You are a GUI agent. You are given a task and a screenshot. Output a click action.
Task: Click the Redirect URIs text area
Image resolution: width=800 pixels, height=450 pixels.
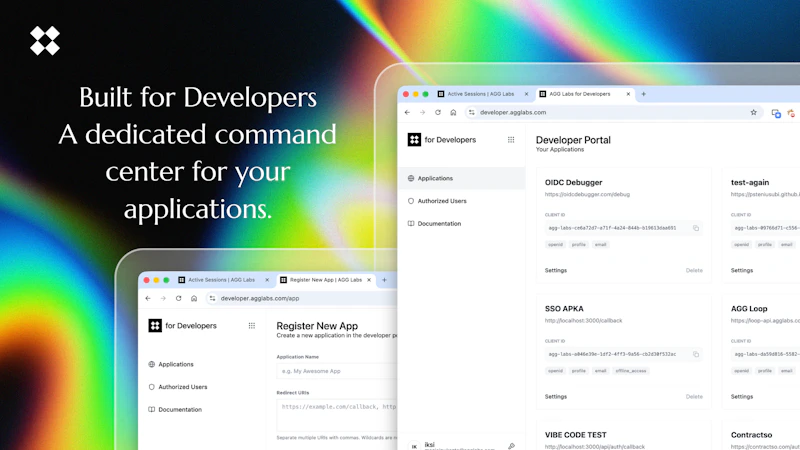tap(337, 415)
